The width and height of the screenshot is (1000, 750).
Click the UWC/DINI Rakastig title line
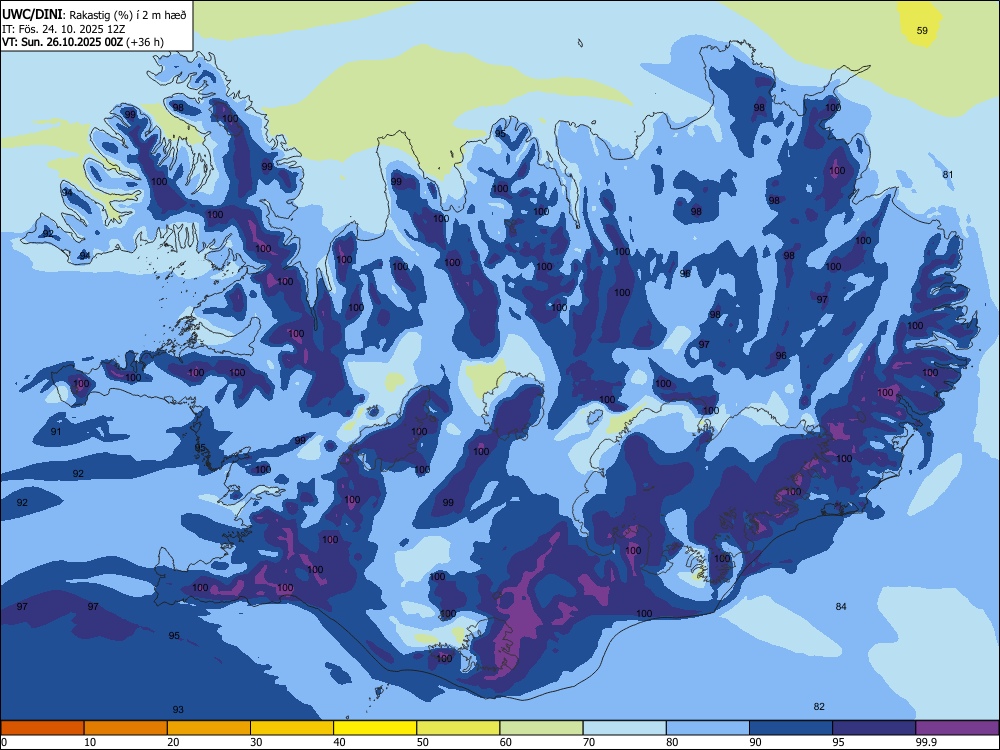(x=94, y=15)
